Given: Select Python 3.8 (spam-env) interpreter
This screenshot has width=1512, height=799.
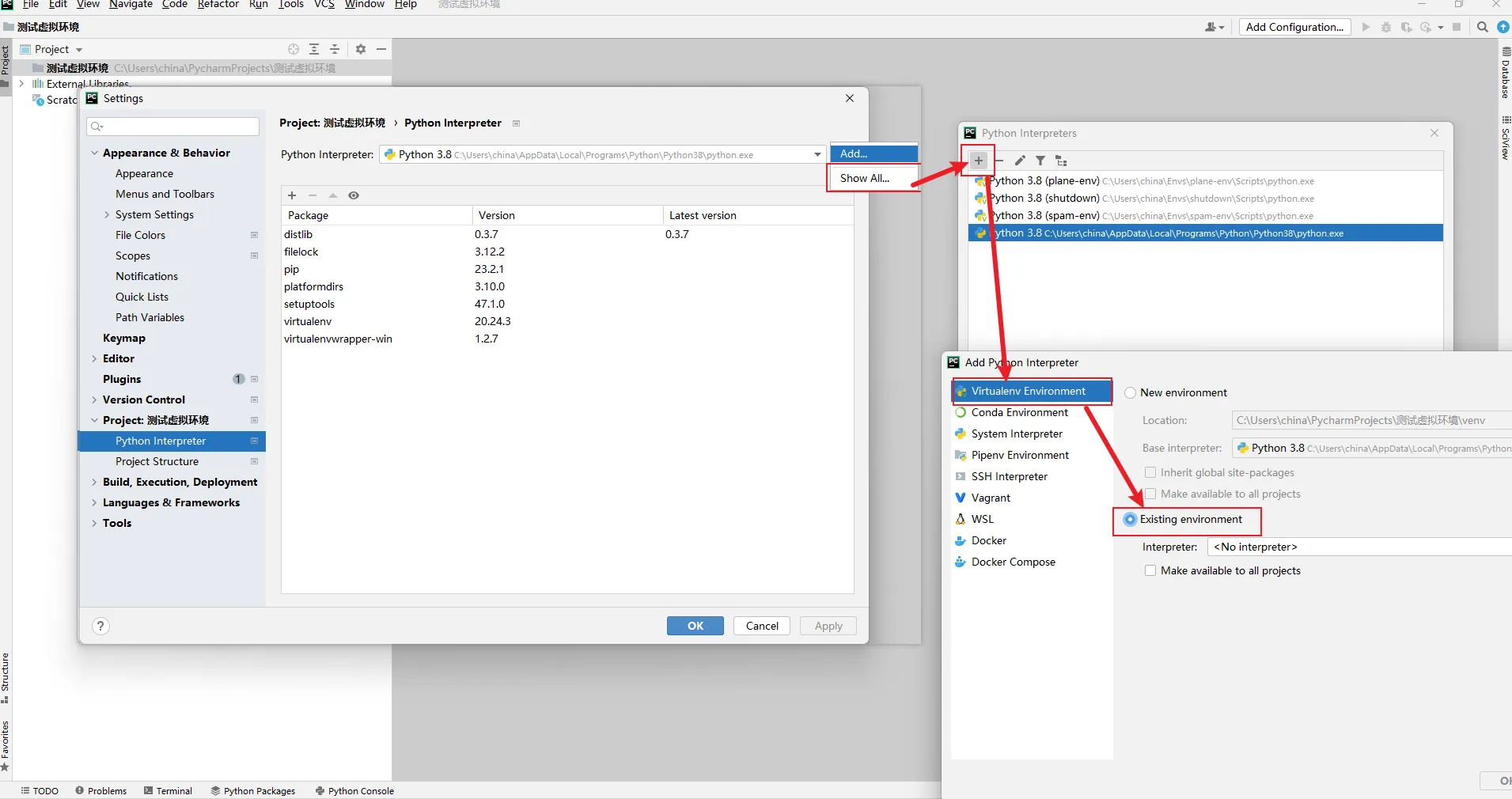Looking at the screenshot, I should coord(1206,216).
